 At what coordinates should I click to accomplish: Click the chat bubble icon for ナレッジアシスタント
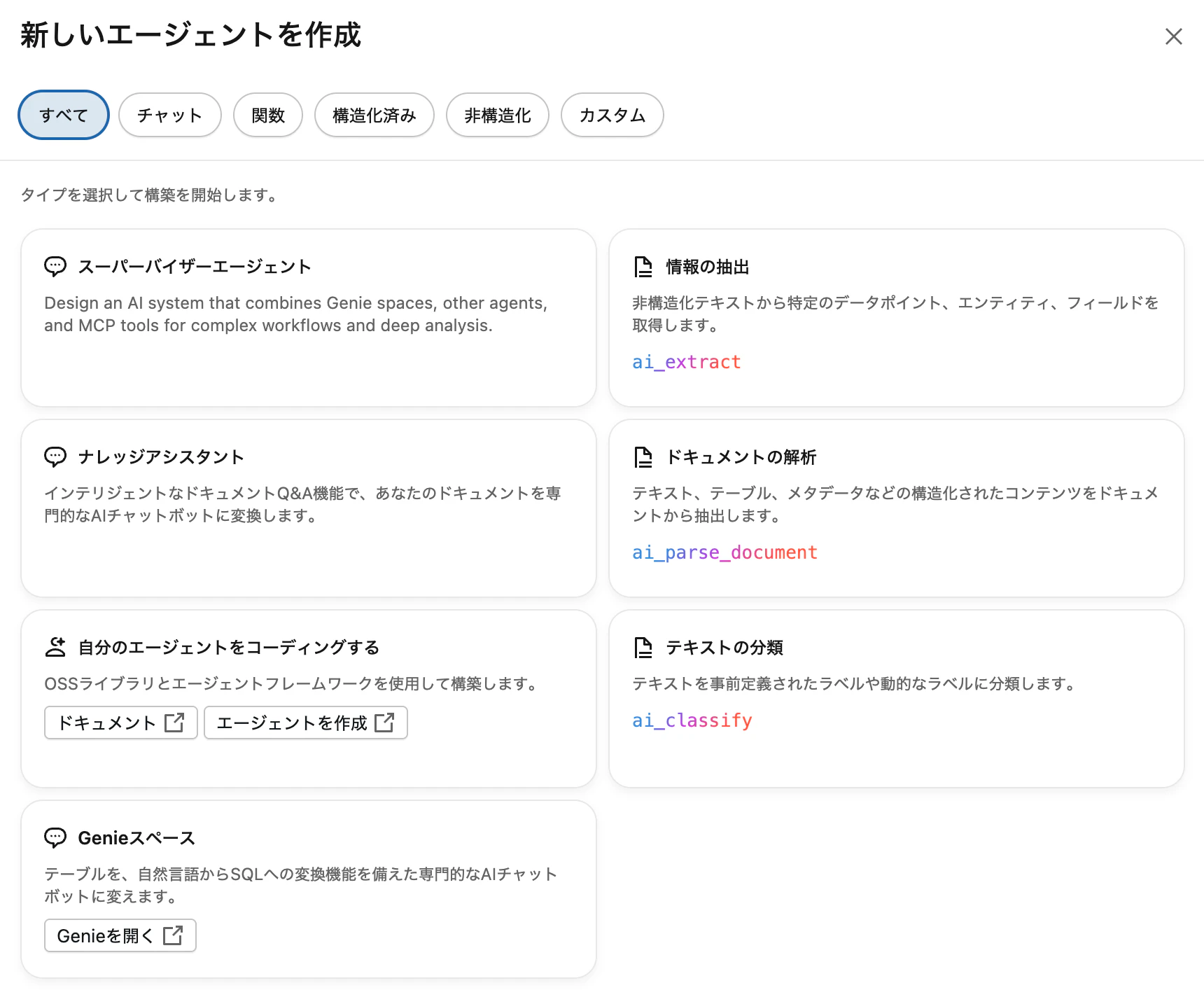click(x=55, y=456)
